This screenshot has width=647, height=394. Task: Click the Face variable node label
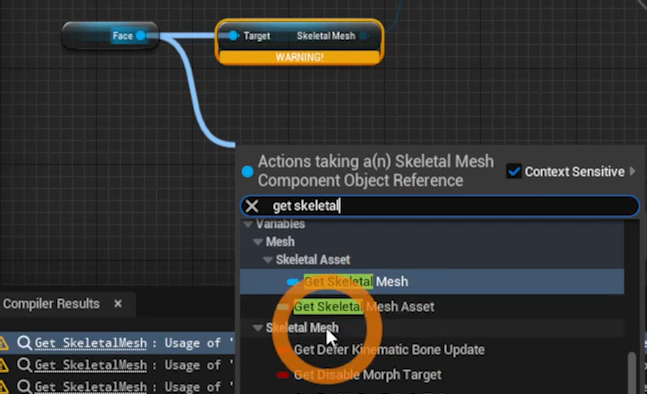pyautogui.click(x=123, y=36)
